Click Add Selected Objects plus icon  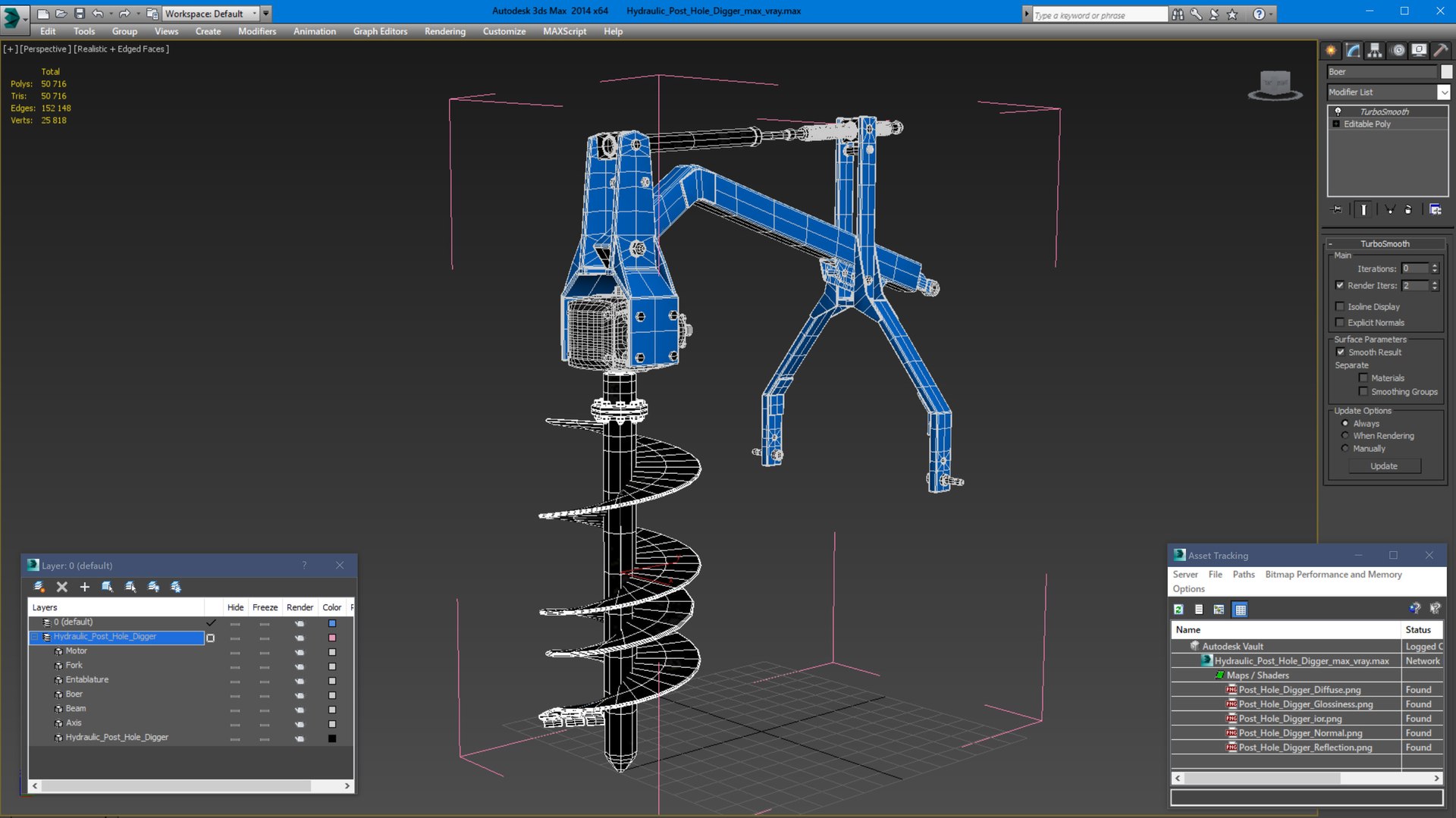coord(84,587)
